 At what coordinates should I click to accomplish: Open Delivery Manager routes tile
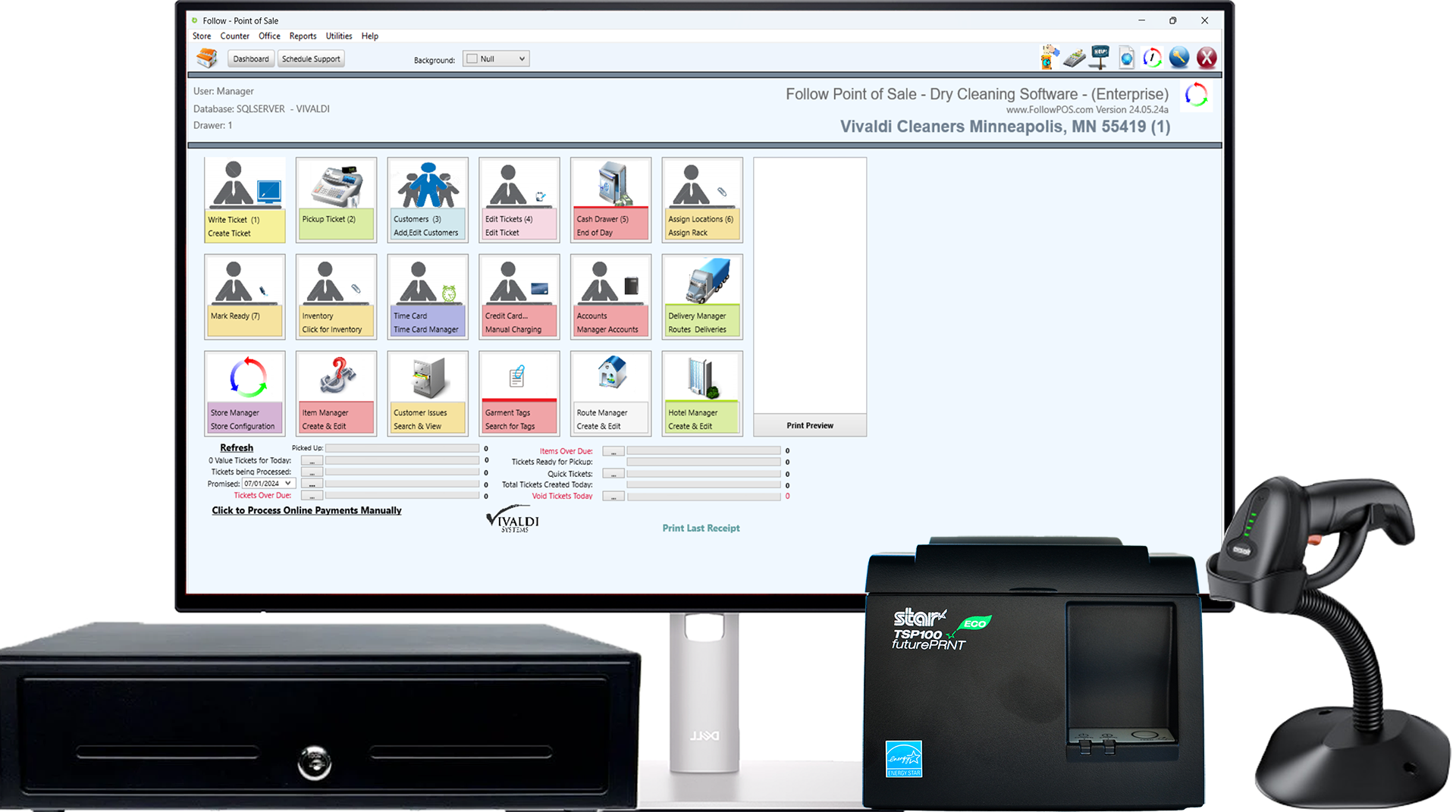(x=702, y=296)
